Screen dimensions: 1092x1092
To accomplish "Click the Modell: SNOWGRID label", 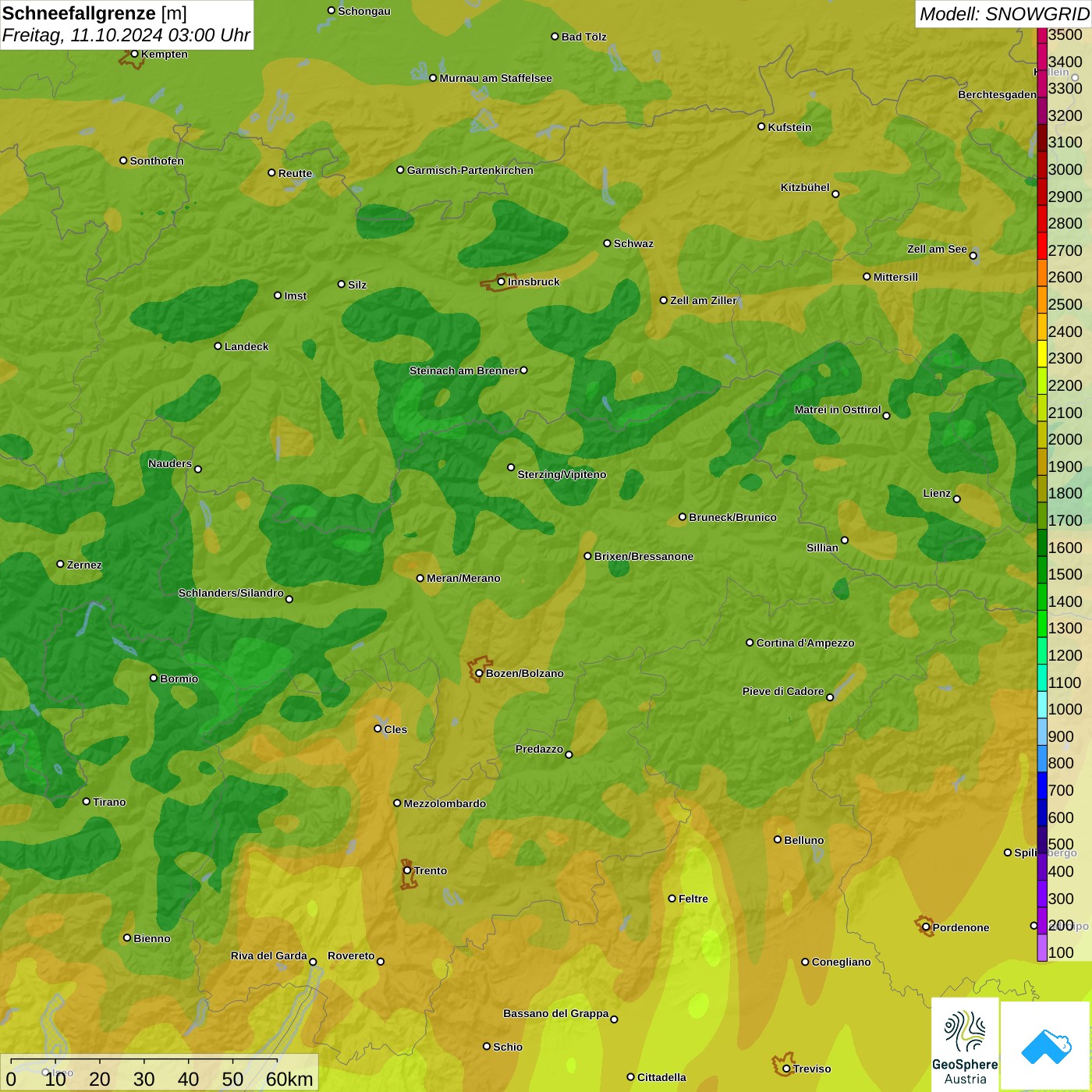I will pos(1004,13).
